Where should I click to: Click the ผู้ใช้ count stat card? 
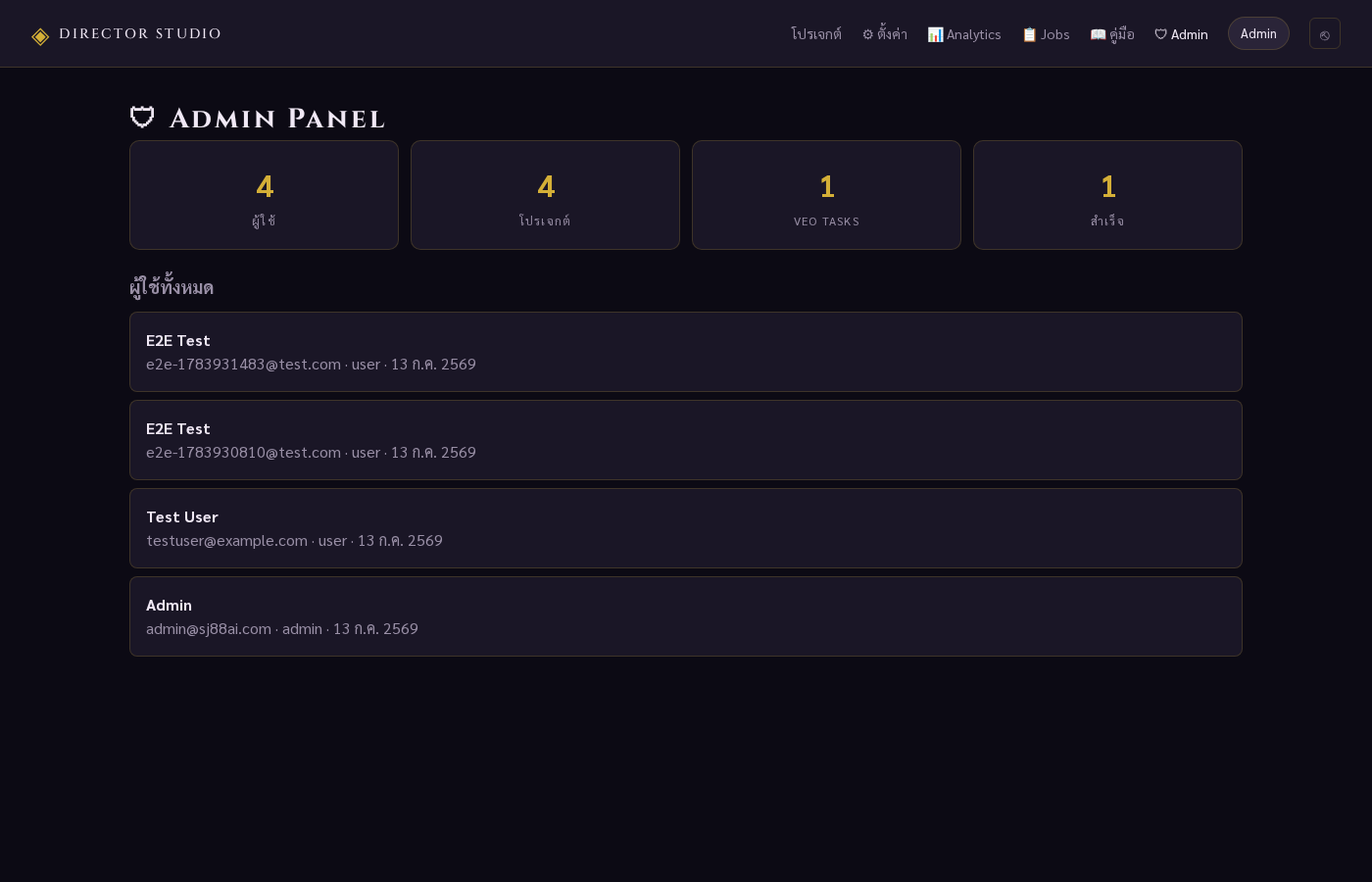264,195
